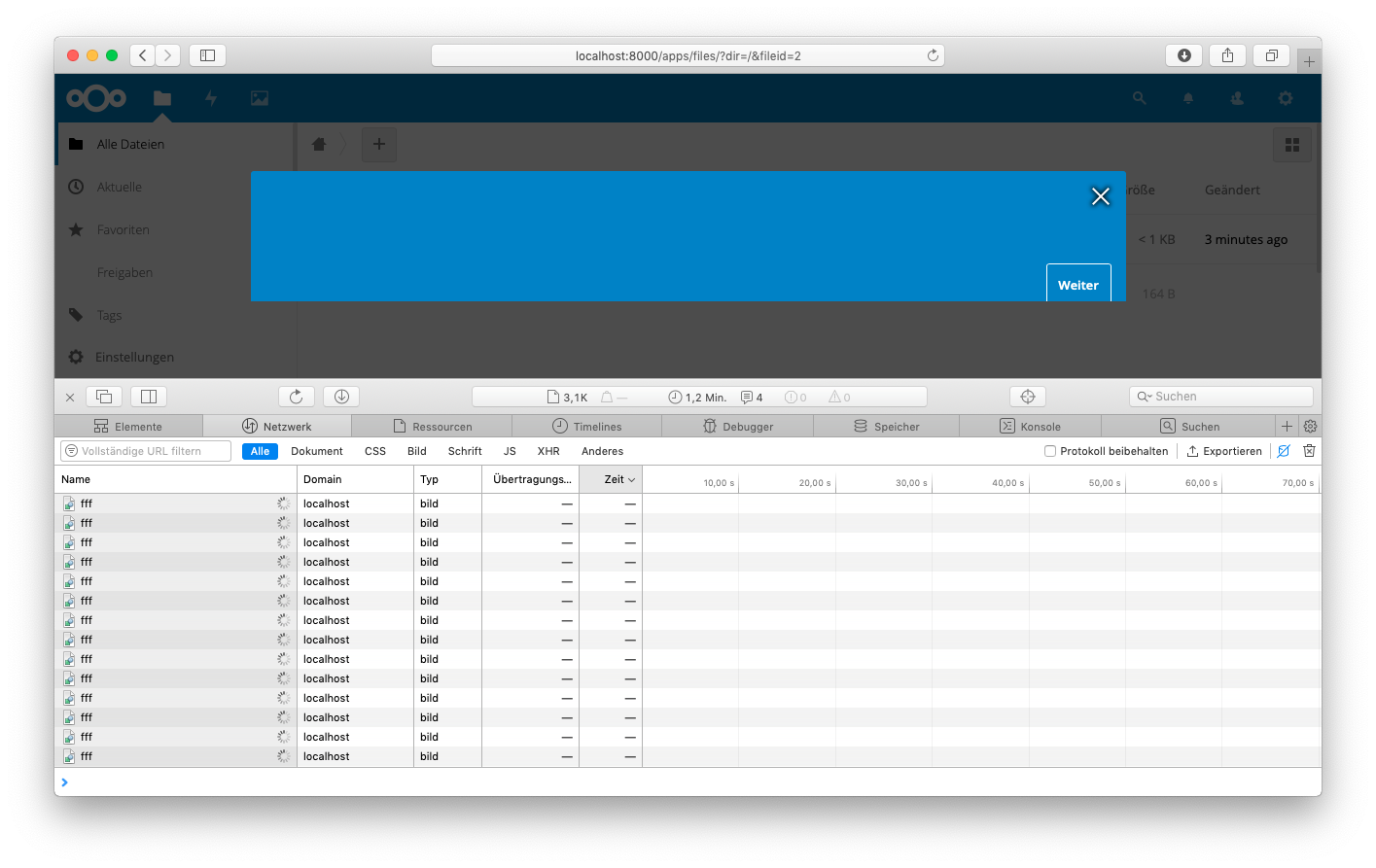This screenshot has width=1376, height=868.
Task: Focus the Vollständige URL filtern field
Action: coord(146,451)
